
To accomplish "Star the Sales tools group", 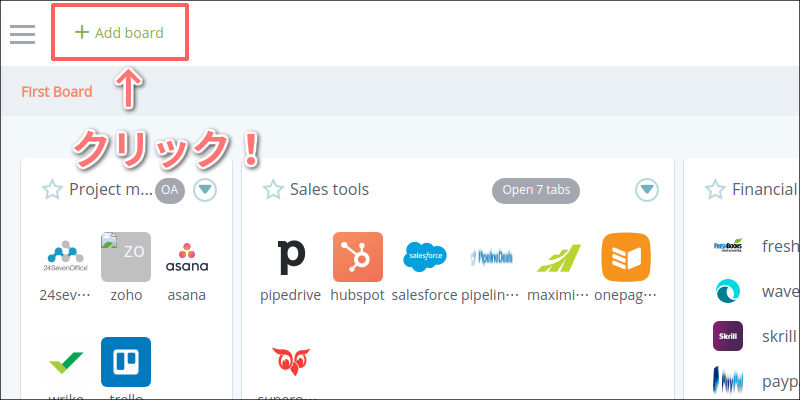I will pos(272,189).
